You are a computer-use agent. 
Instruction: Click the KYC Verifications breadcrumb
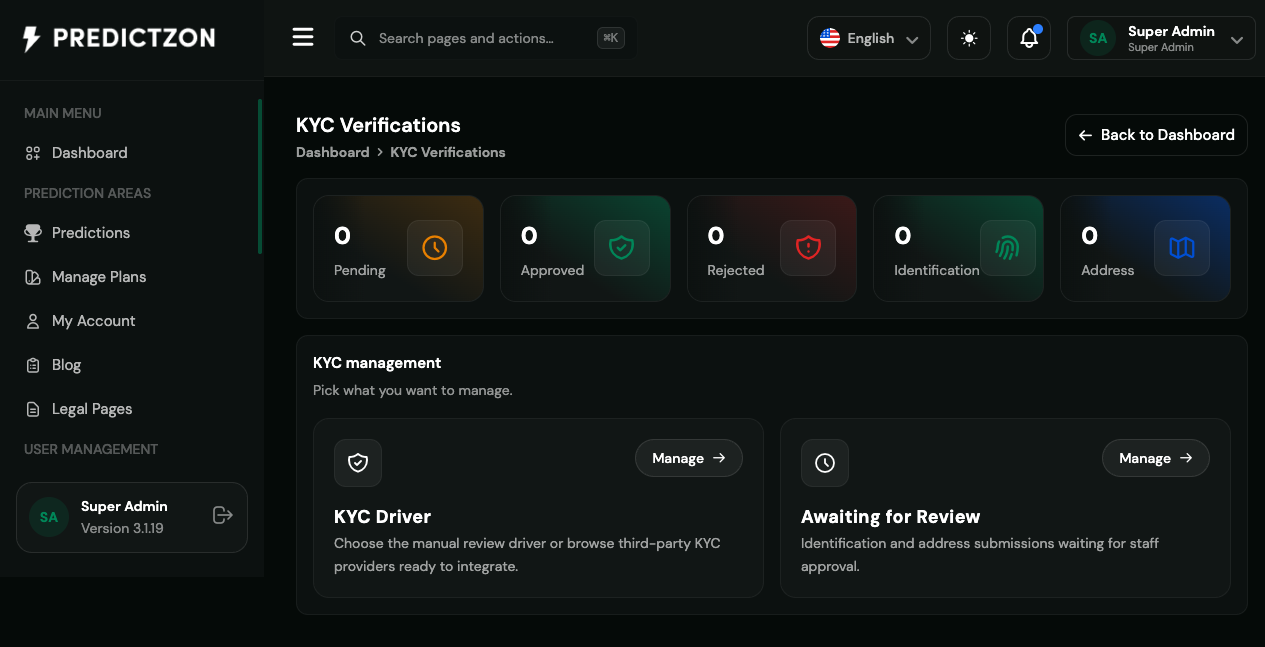tap(448, 152)
